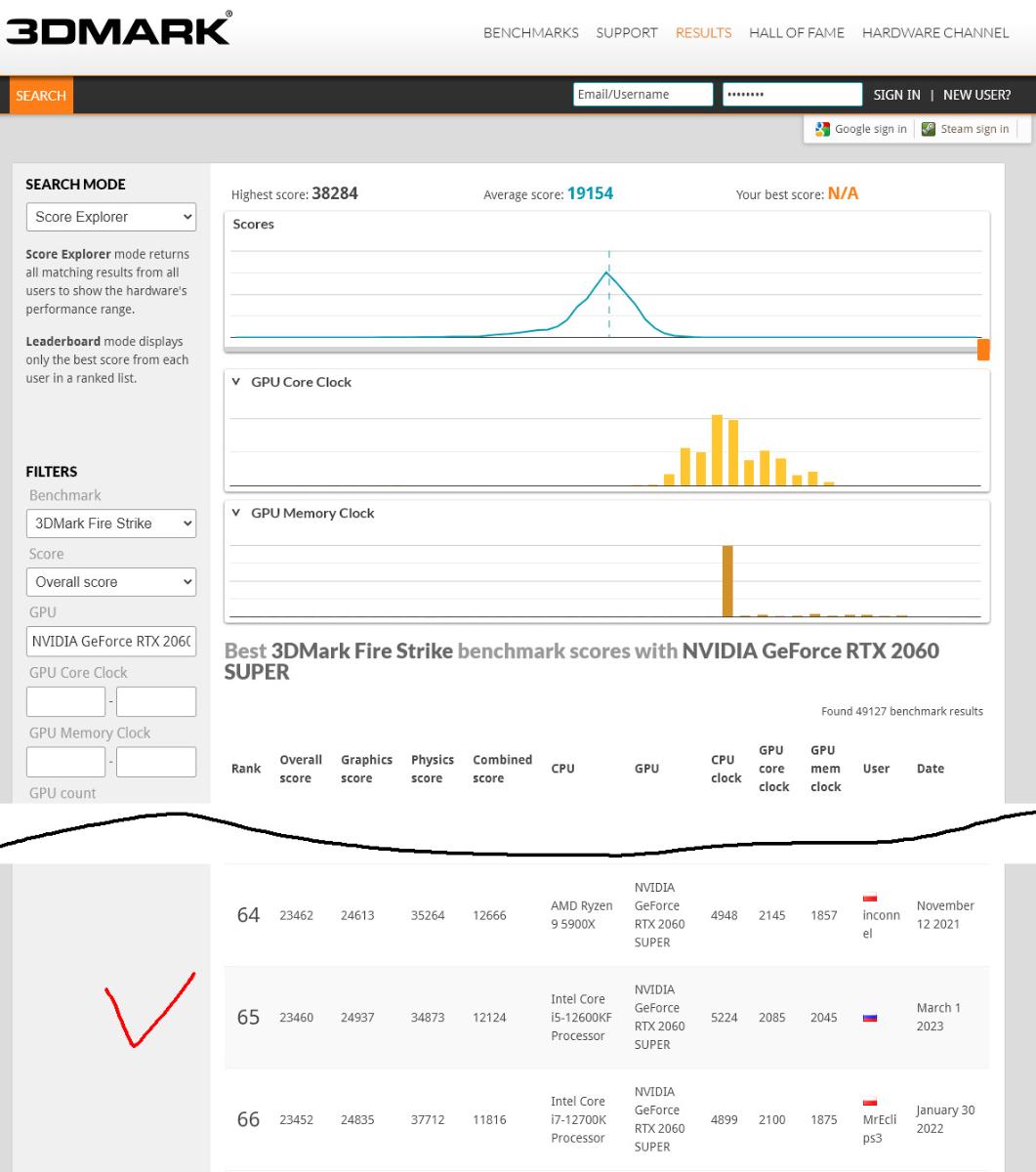Click the GPU Core Clock minimum field
This screenshot has width=1036, height=1172.
tap(65, 701)
